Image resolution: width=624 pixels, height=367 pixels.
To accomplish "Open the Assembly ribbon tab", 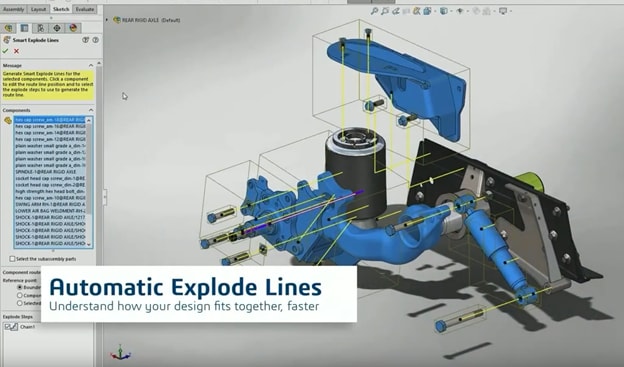I will [x=13, y=9].
